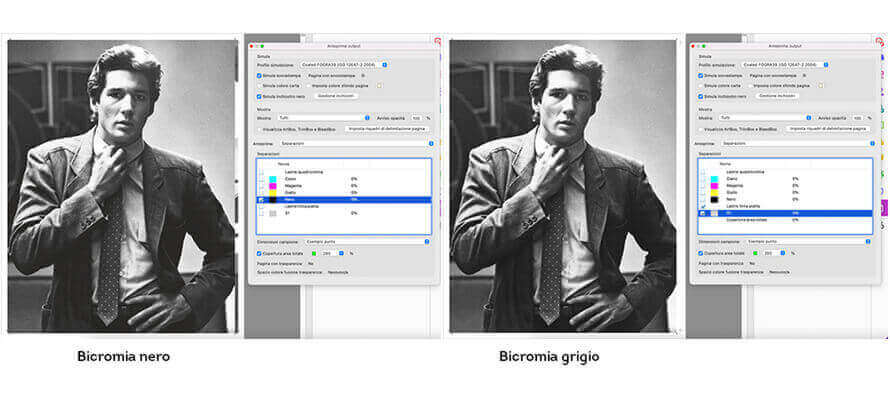Screen dimensions: 890x400
Task: Click the Magenta plate swatch in Bicromia grigio panel
Action: 714,185
